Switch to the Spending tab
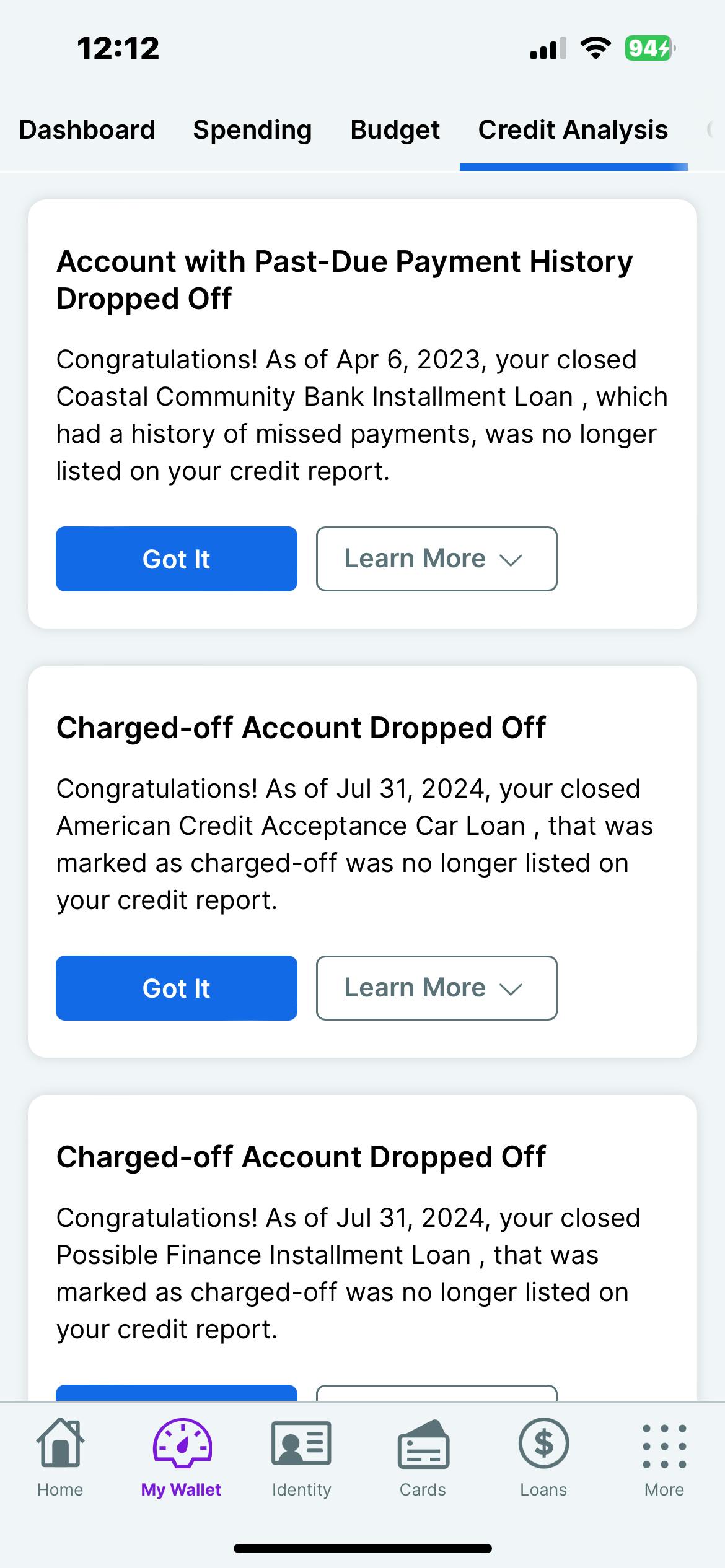The image size is (725, 1568). tap(252, 130)
